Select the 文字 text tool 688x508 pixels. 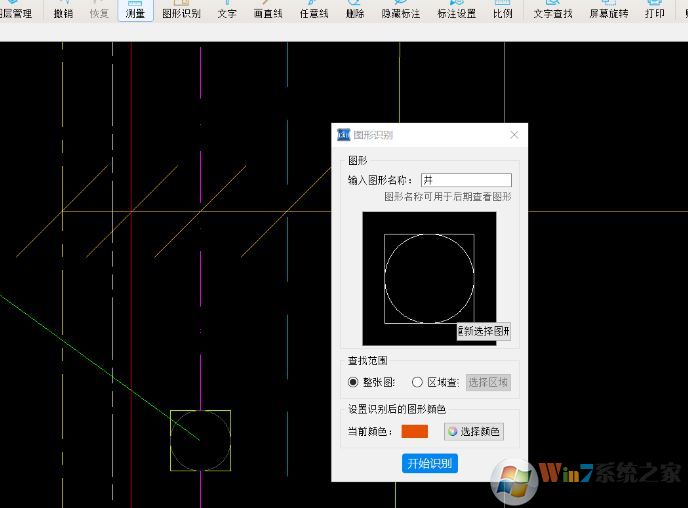[227, 13]
